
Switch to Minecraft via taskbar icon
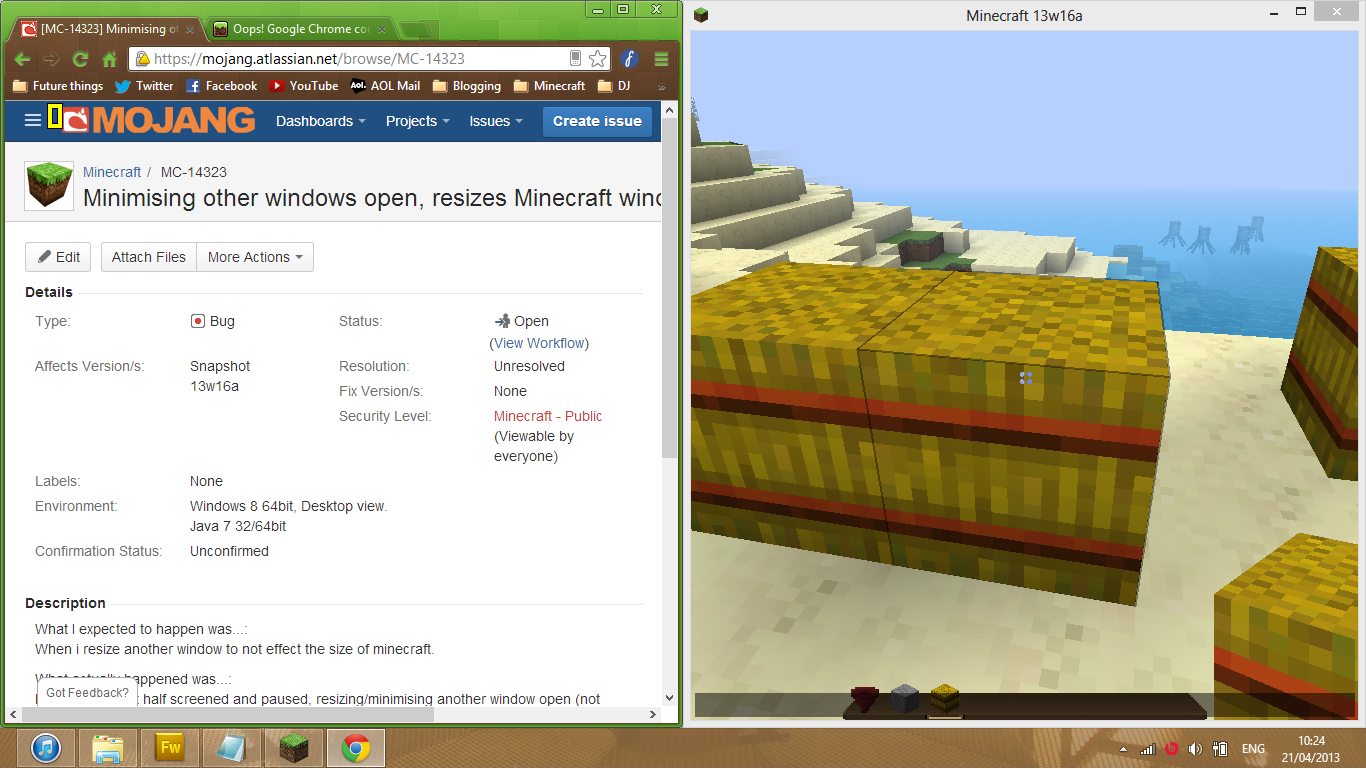point(293,748)
